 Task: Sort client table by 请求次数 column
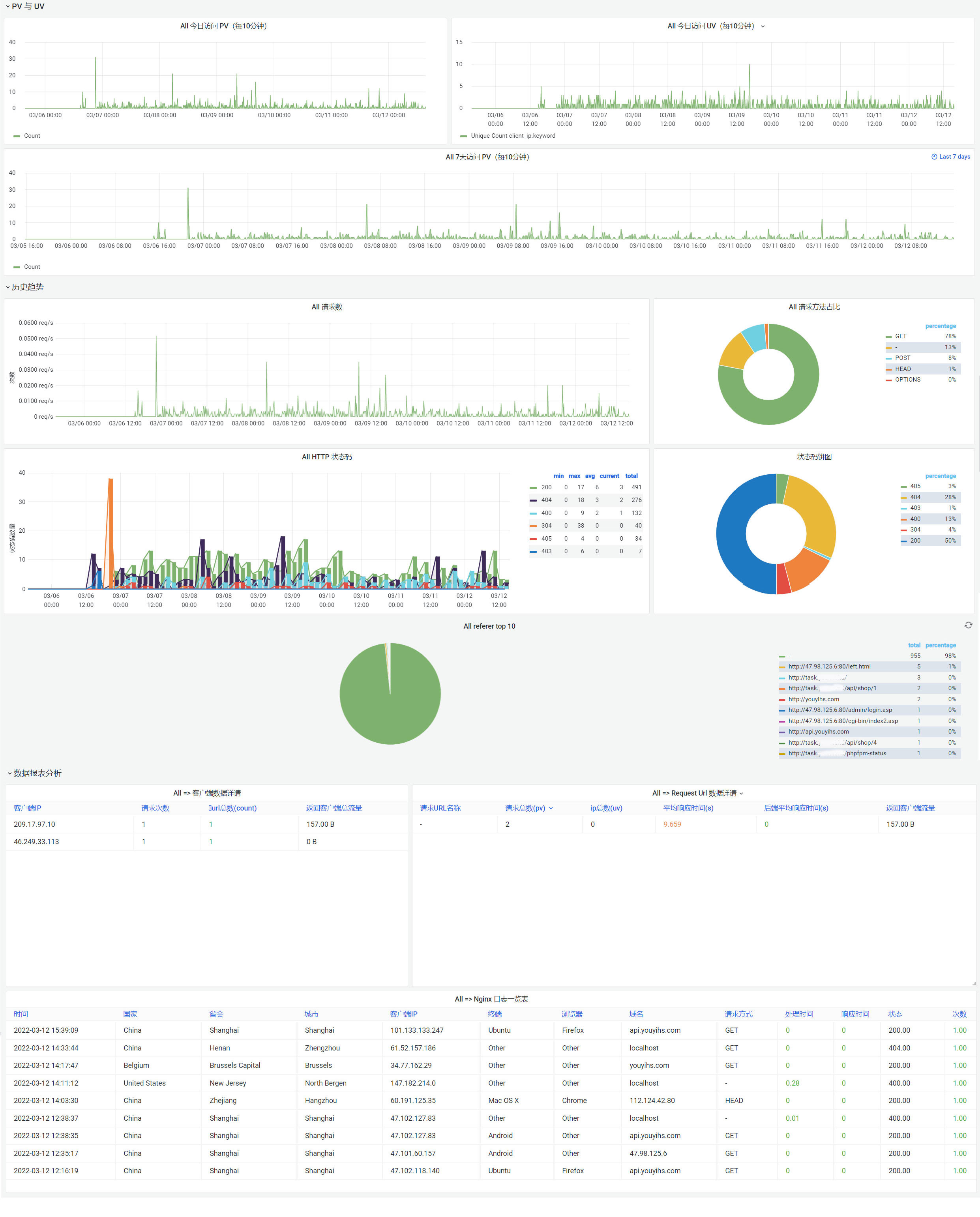(155, 808)
